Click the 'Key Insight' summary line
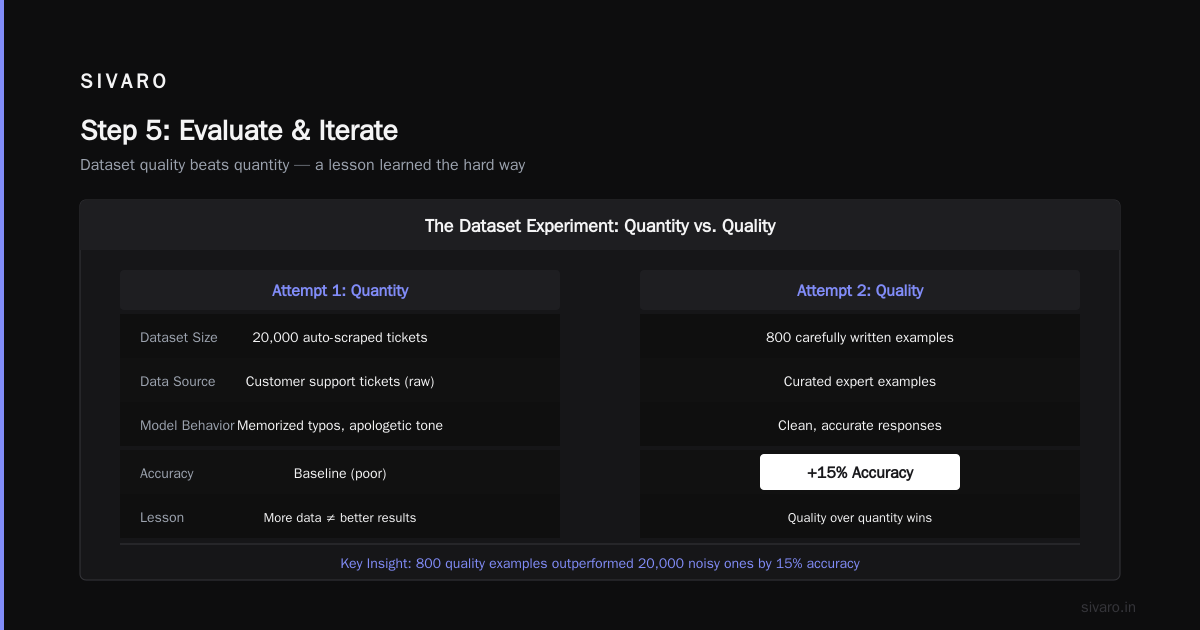 pos(600,564)
